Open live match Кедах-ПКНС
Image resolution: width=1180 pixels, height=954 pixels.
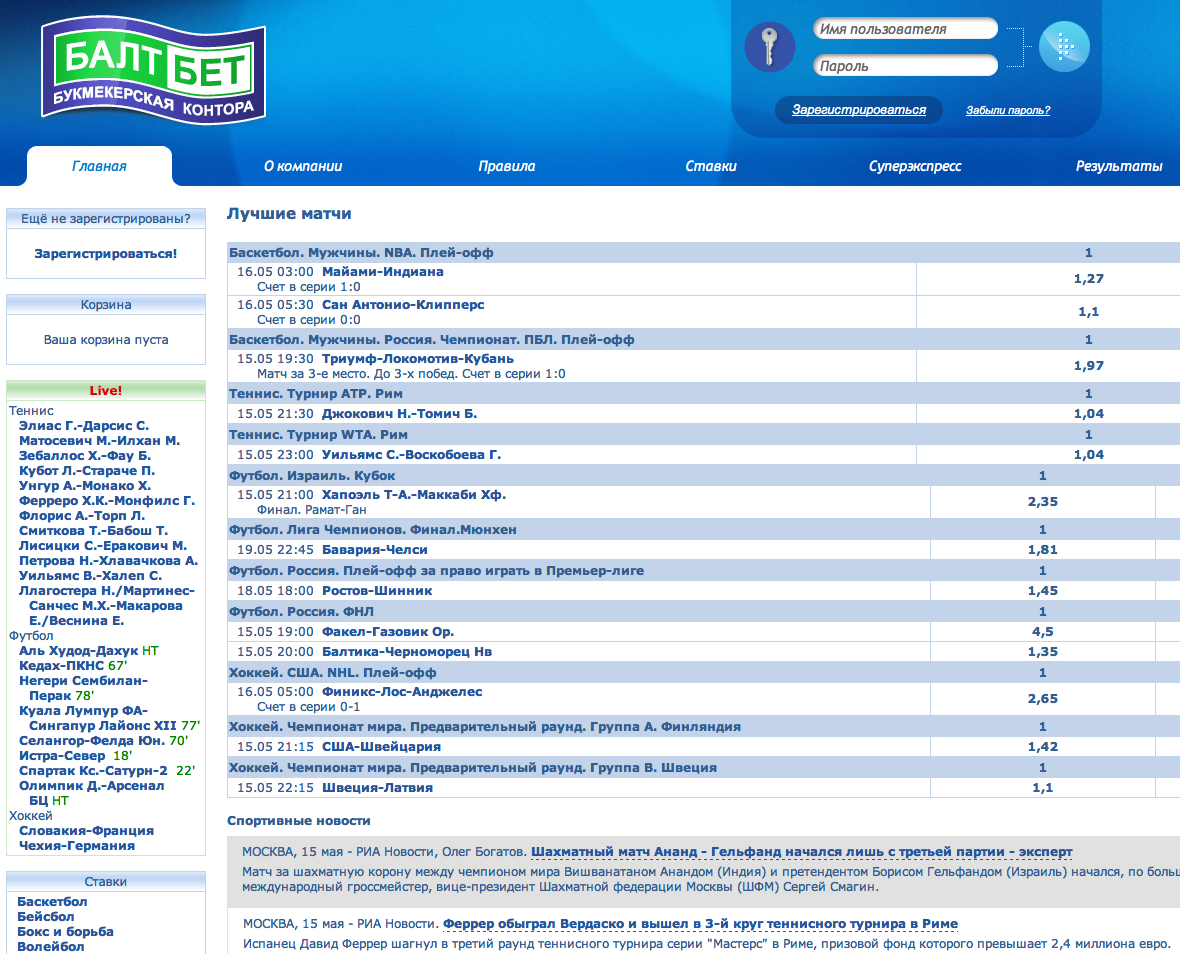tap(62, 666)
